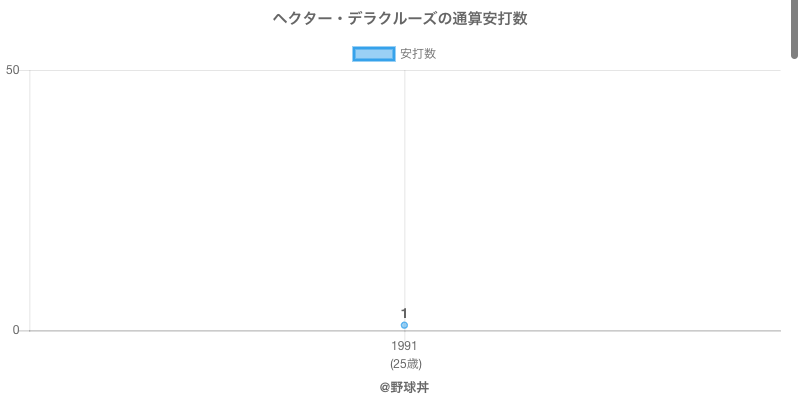Click the age label (25歳)
The width and height of the screenshot is (800, 400).
tap(404, 363)
